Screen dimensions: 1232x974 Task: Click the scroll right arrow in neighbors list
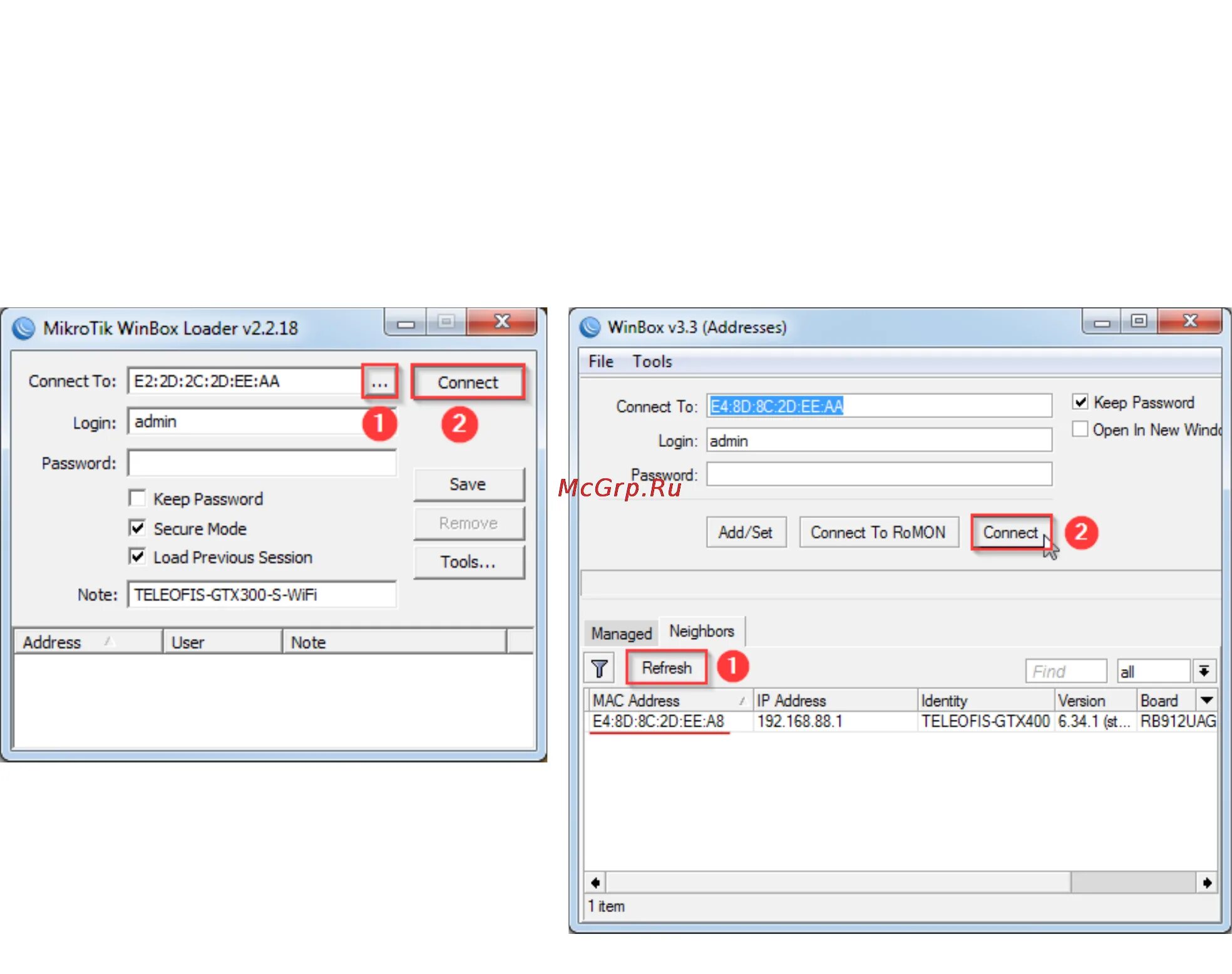click(1208, 883)
